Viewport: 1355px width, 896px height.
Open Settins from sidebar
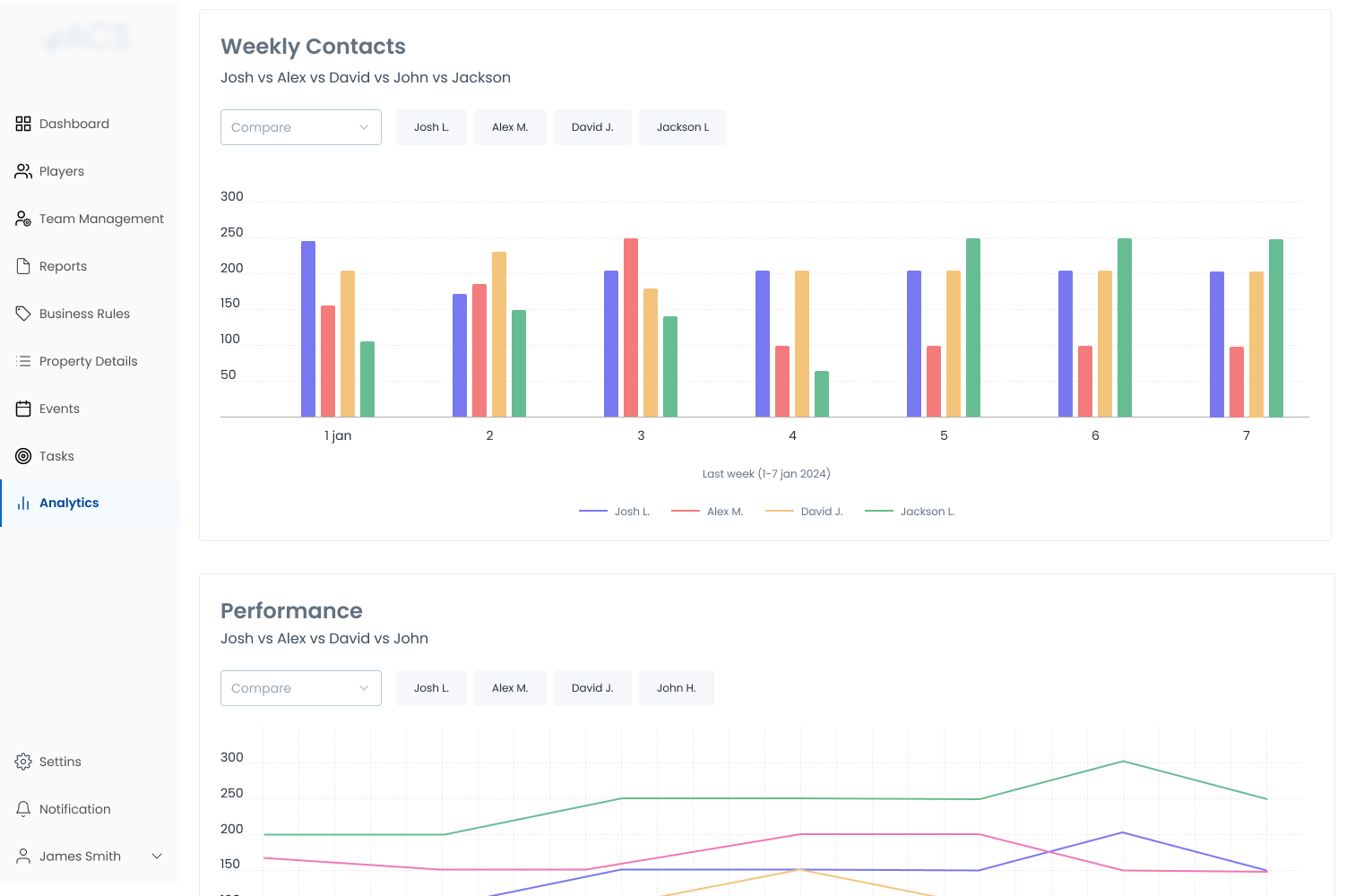90,762
